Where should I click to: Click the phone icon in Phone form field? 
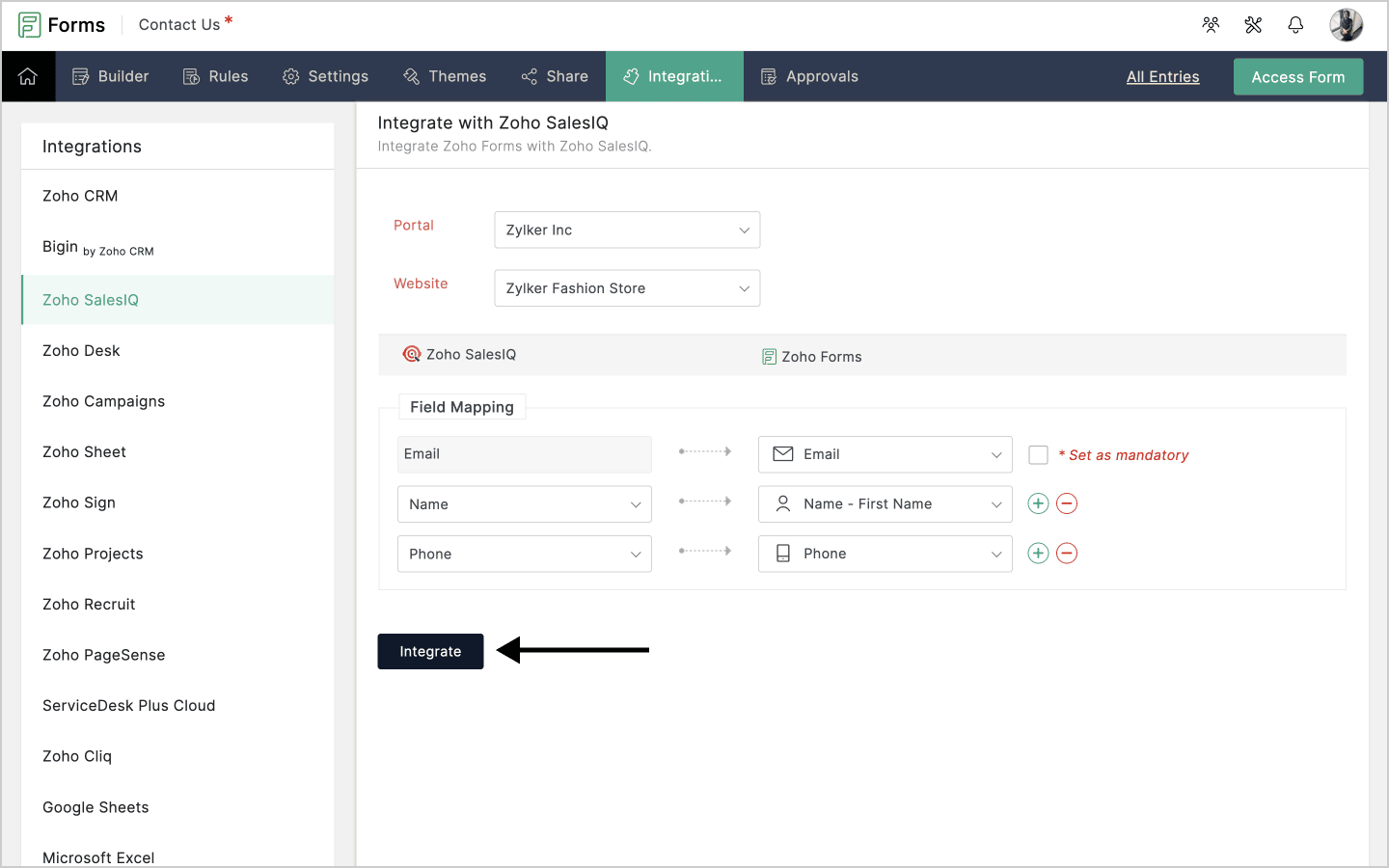(783, 554)
